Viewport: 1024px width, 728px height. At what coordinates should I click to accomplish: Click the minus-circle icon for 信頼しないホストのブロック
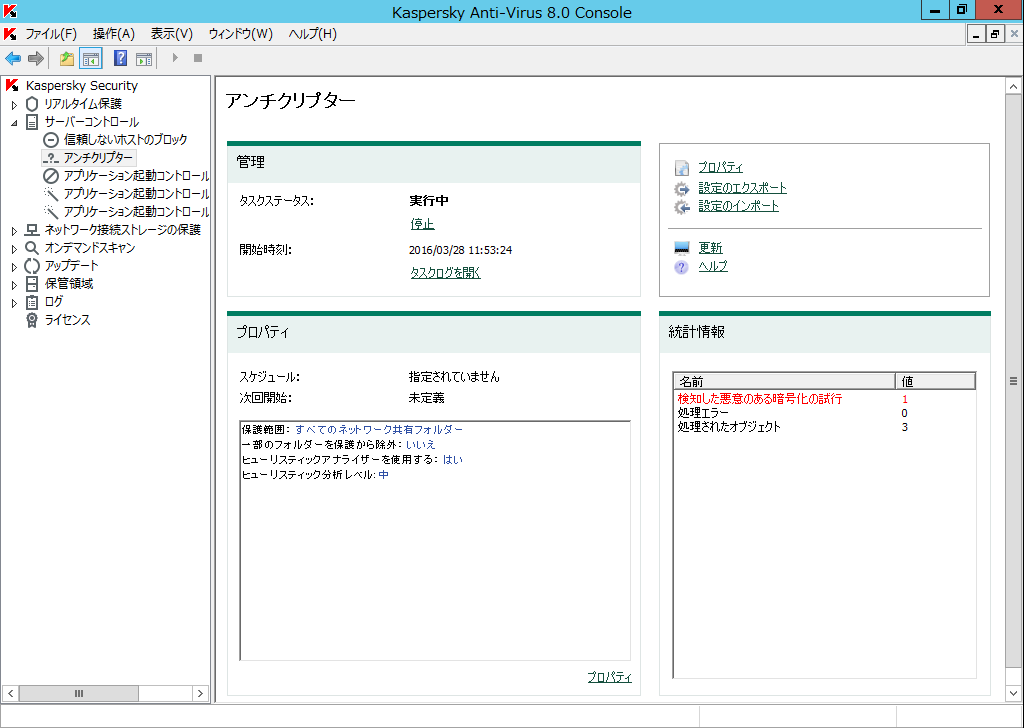click(x=51, y=140)
